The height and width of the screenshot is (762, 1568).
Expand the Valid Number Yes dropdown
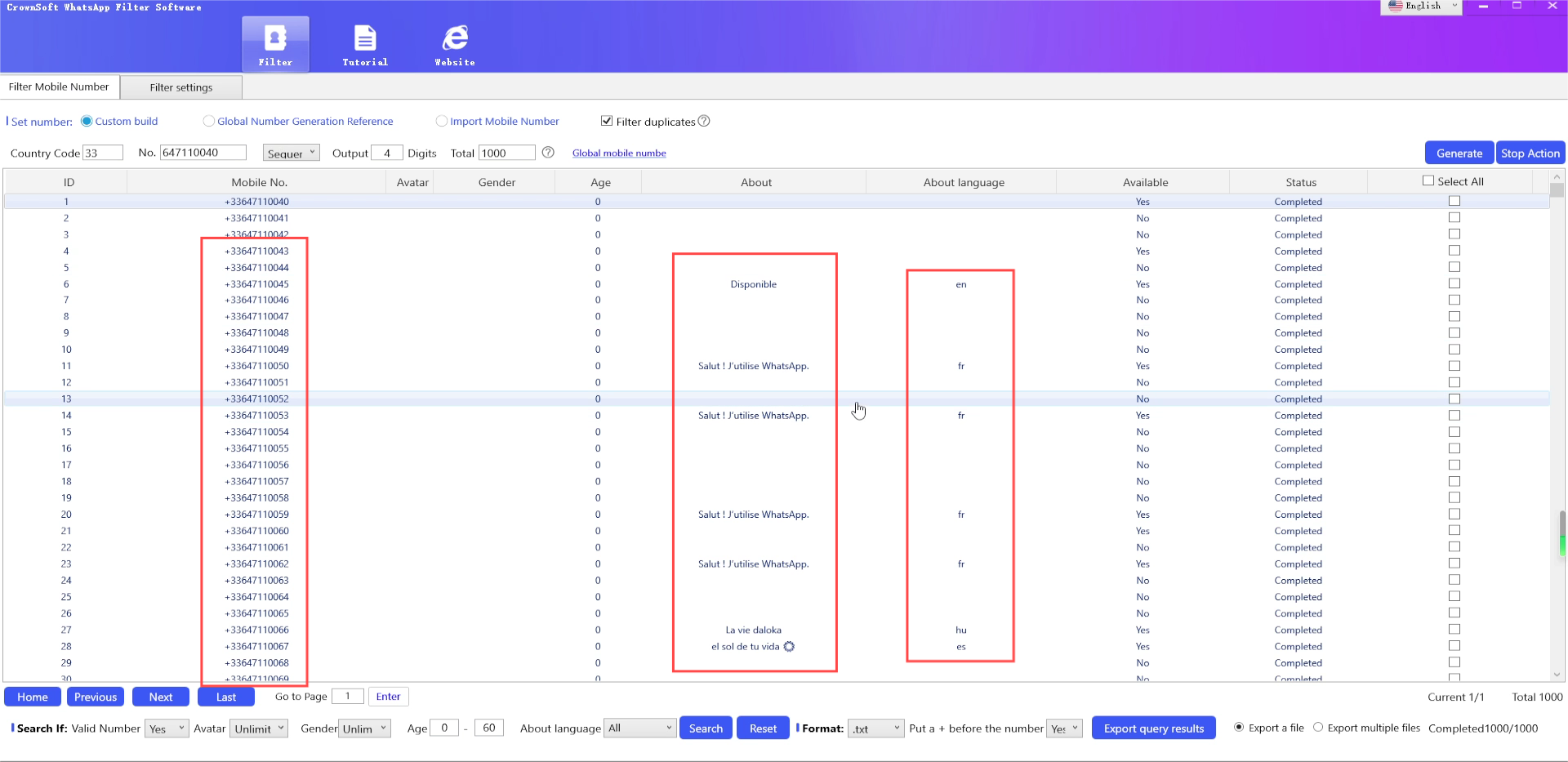(167, 729)
